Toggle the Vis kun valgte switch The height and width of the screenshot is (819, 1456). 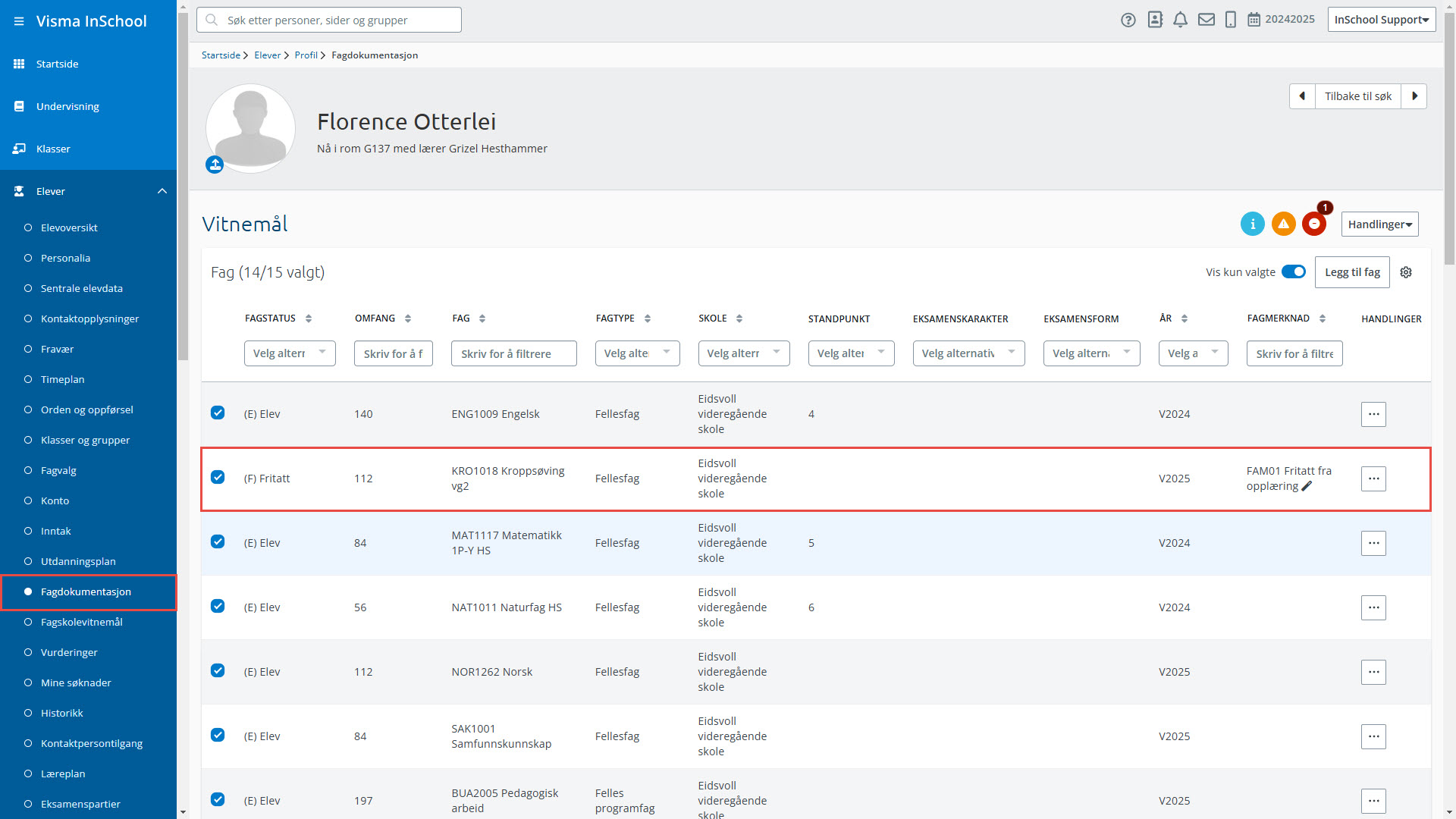click(1294, 272)
